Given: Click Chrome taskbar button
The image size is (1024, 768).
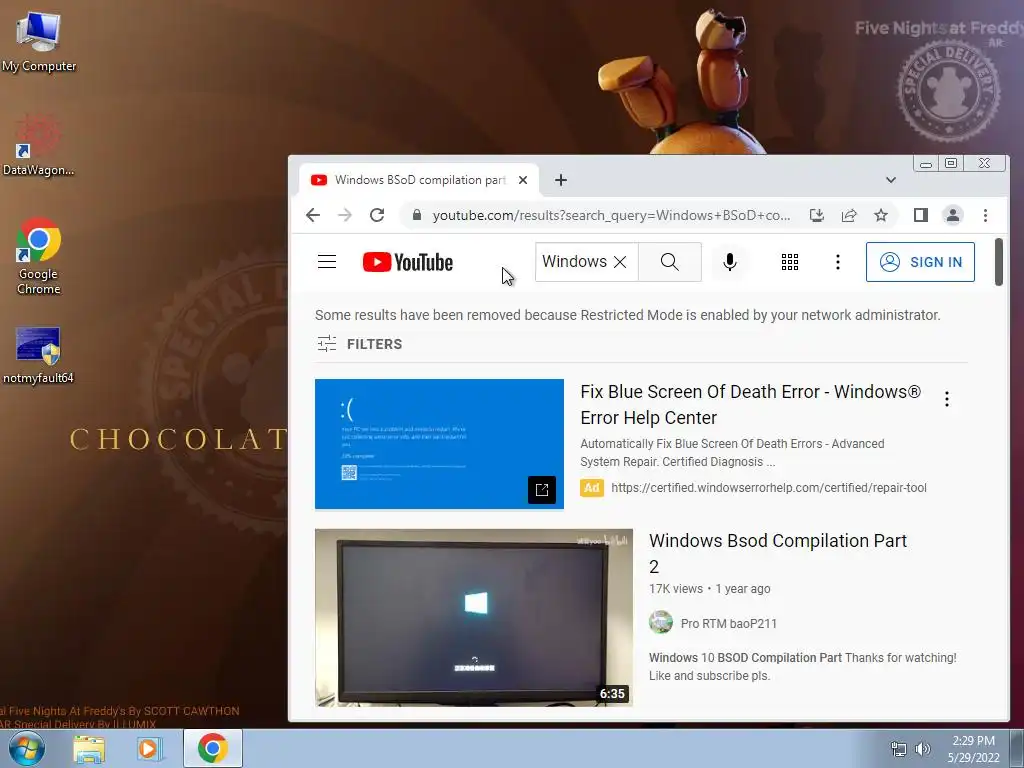Looking at the screenshot, I should pos(213,748).
